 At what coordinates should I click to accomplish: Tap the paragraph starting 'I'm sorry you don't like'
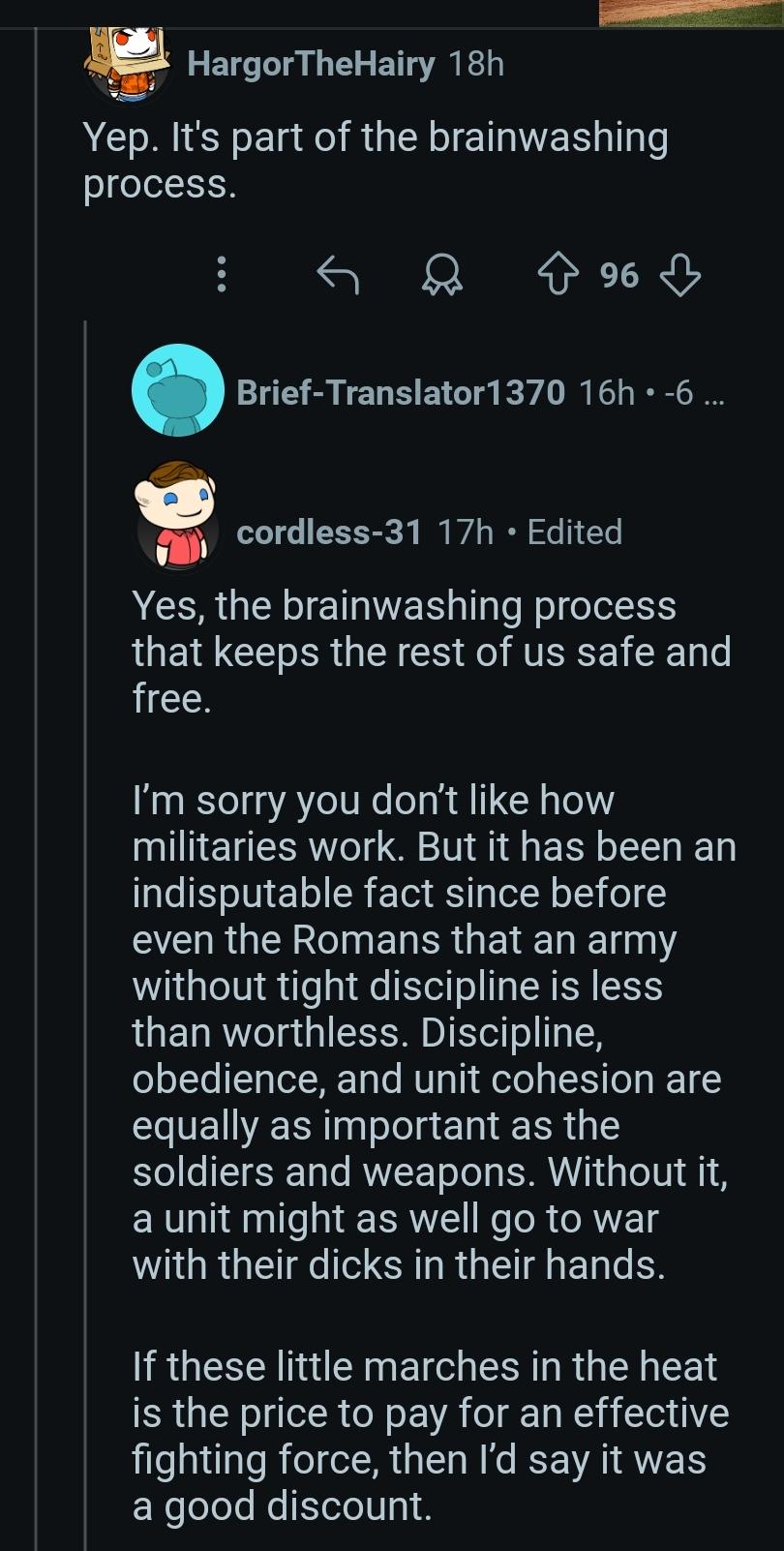tap(435, 1033)
